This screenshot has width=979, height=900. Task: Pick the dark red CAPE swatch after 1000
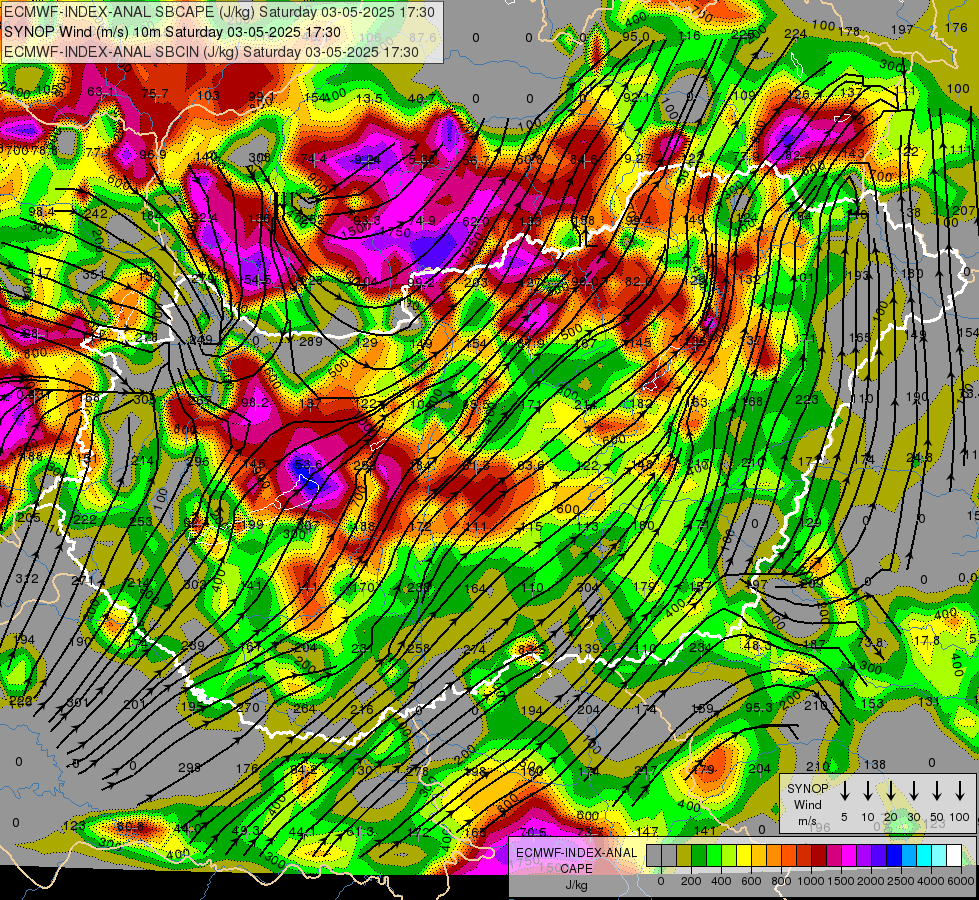(x=819, y=855)
